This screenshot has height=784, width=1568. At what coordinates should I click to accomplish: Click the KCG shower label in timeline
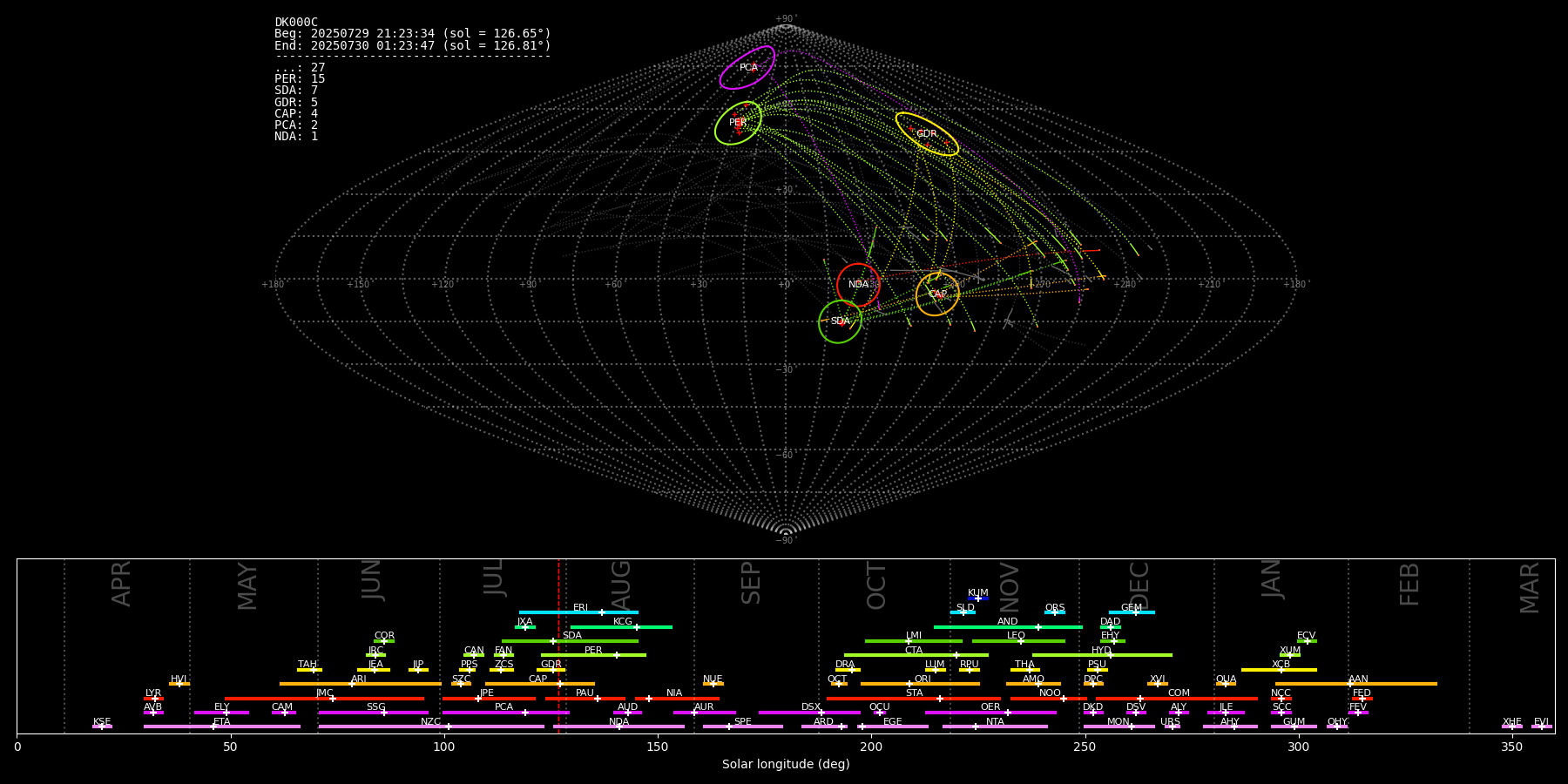tap(623, 622)
